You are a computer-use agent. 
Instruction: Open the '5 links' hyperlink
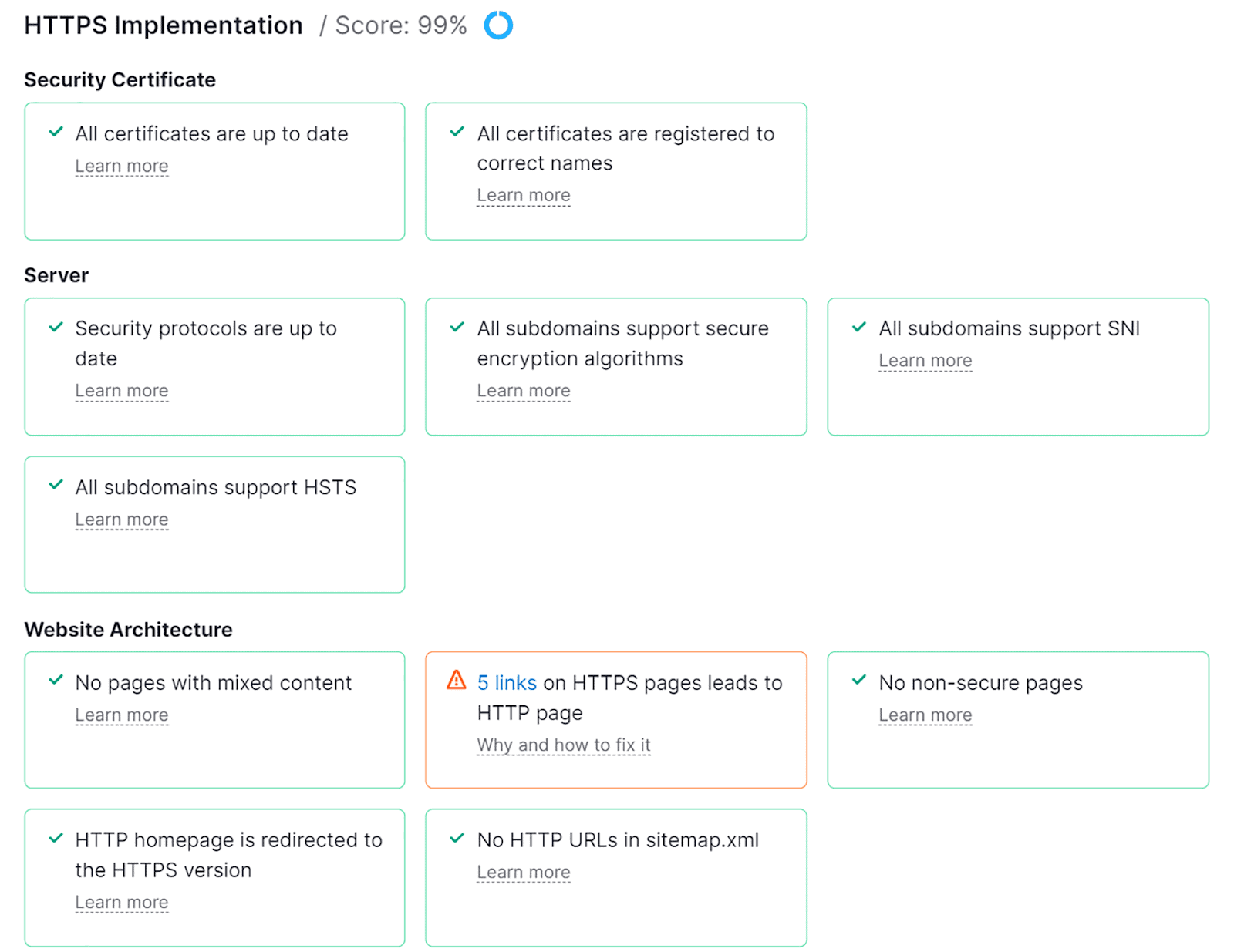pos(507,682)
